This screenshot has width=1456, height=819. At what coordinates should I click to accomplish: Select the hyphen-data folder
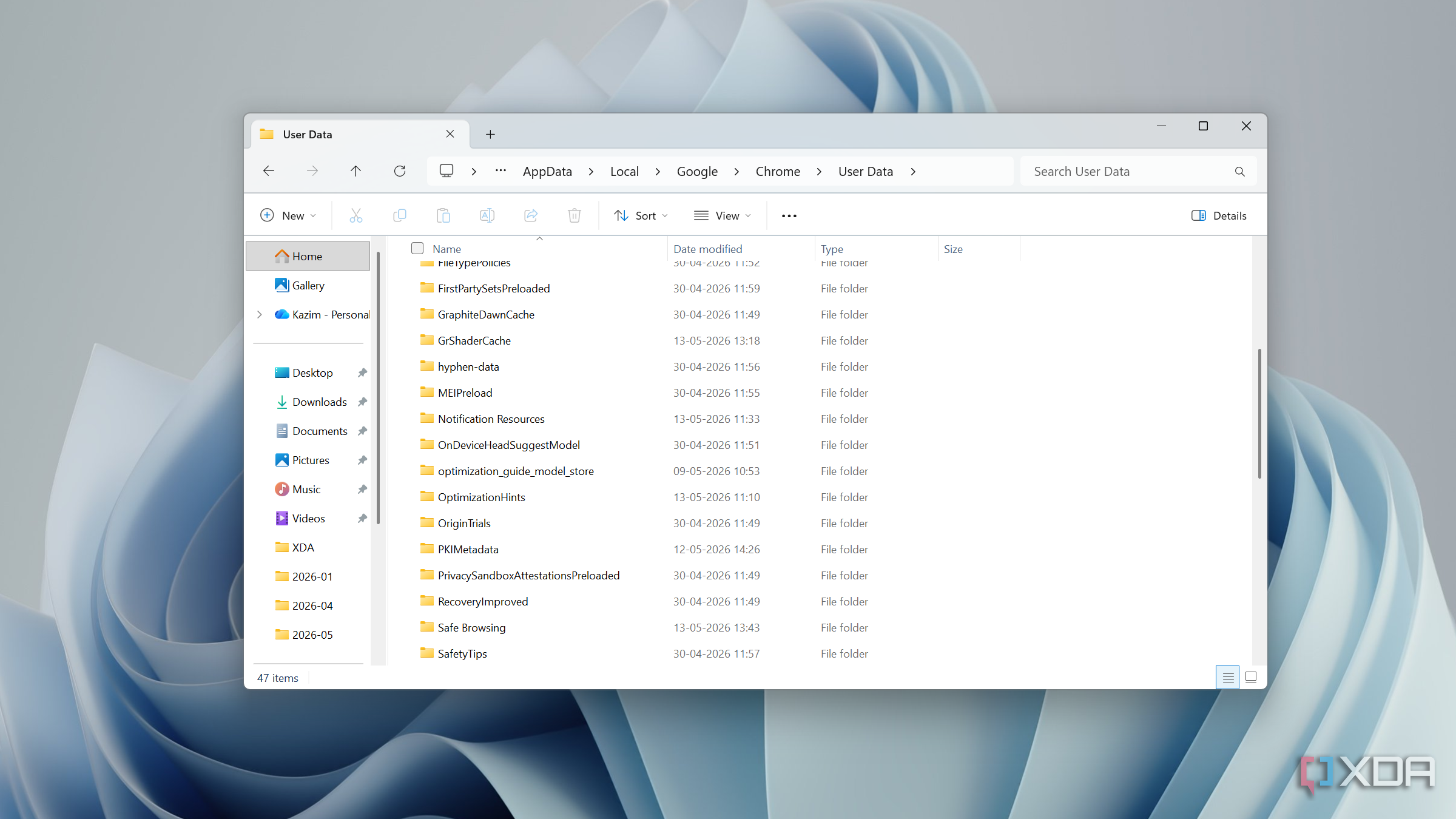point(468,366)
